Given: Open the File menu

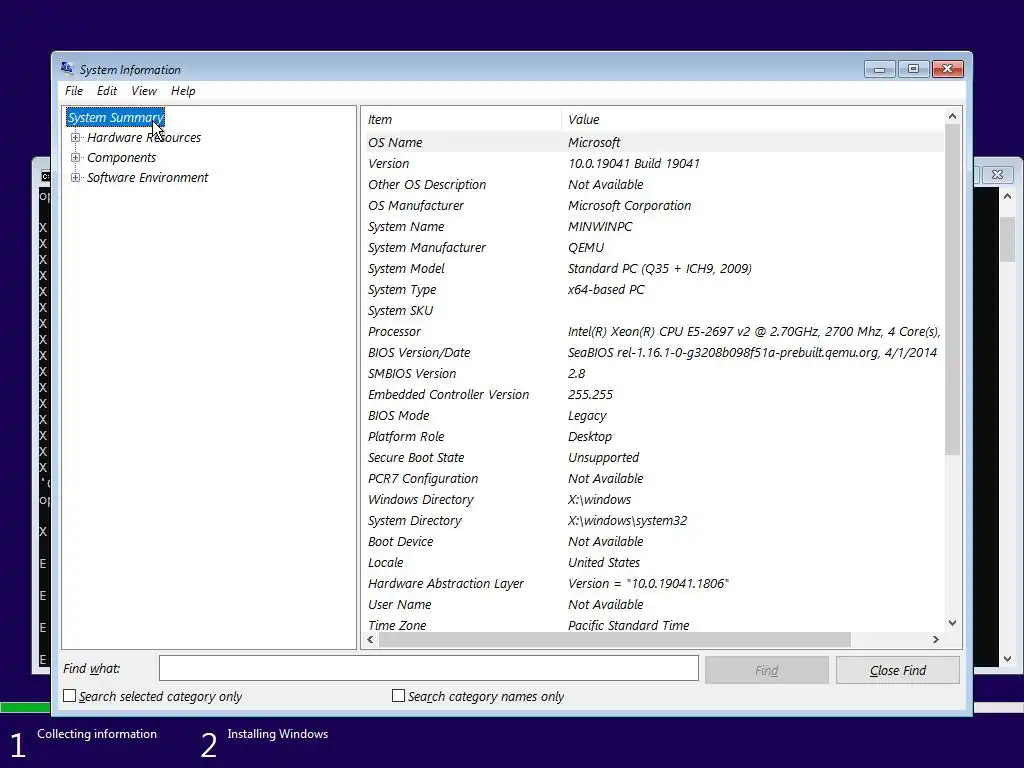Looking at the screenshot, I should pos(74,91).
